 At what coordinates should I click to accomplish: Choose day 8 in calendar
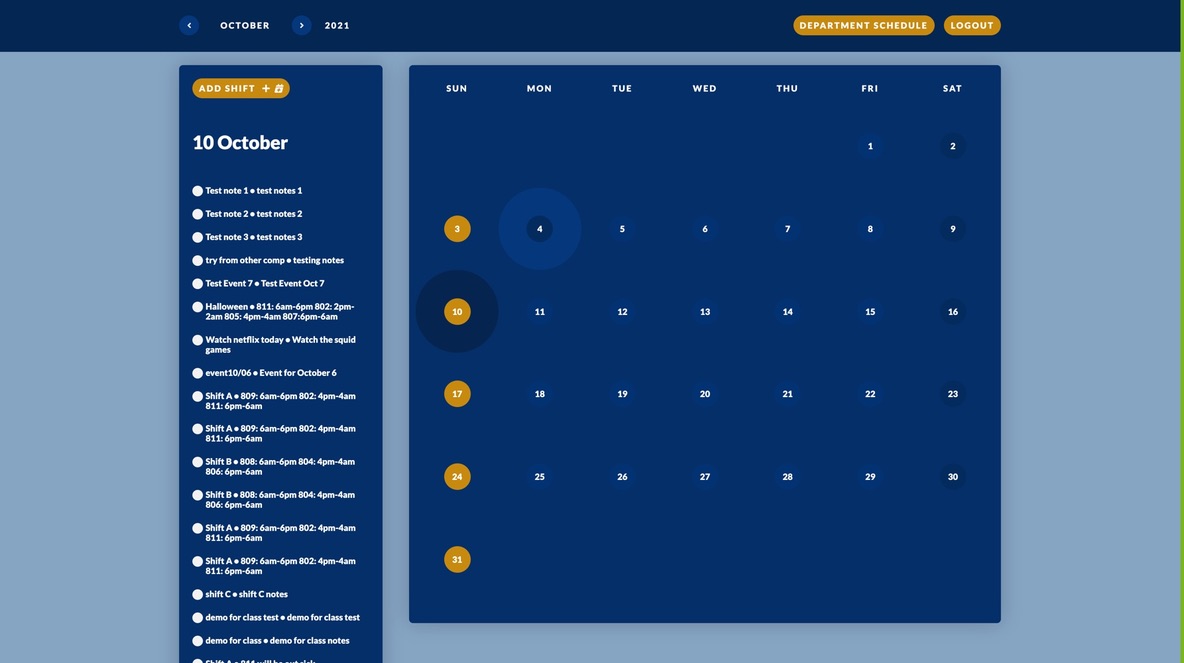coord(870,229)
